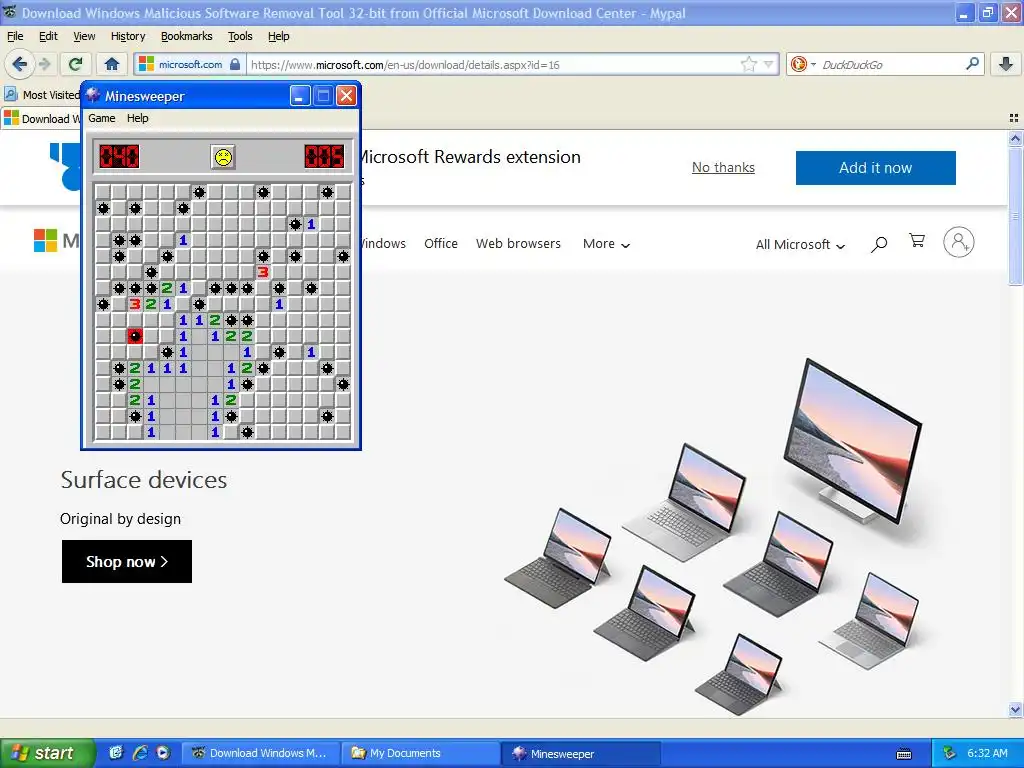Open the Game menu in Minesweeper
The width and height of the screenshot is (1024, 768).
tap(102, 118)
